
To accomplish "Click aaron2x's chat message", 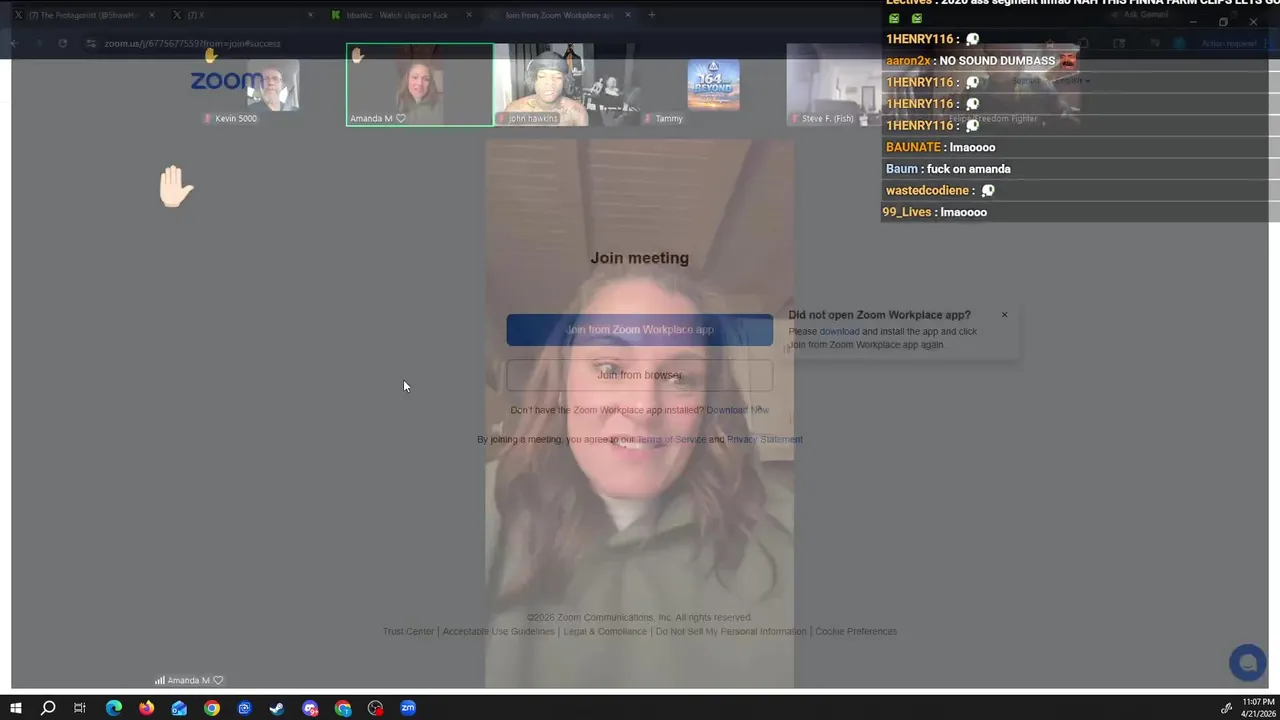I will click(x=980, y=61).
